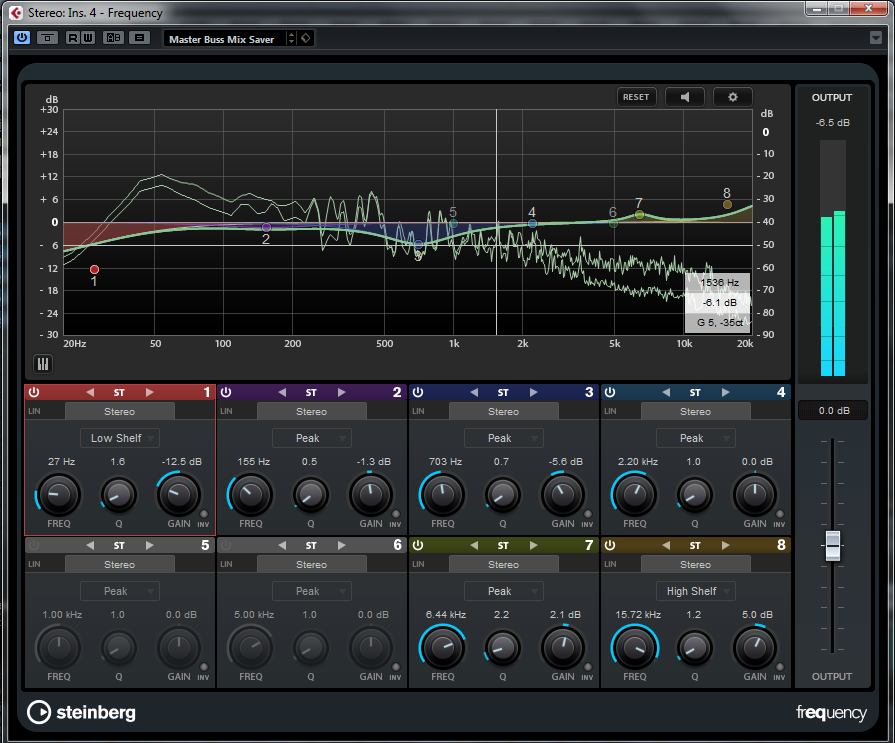Click the left arrow in band 5 header
The image size is (895, 743).
point(90,545)
